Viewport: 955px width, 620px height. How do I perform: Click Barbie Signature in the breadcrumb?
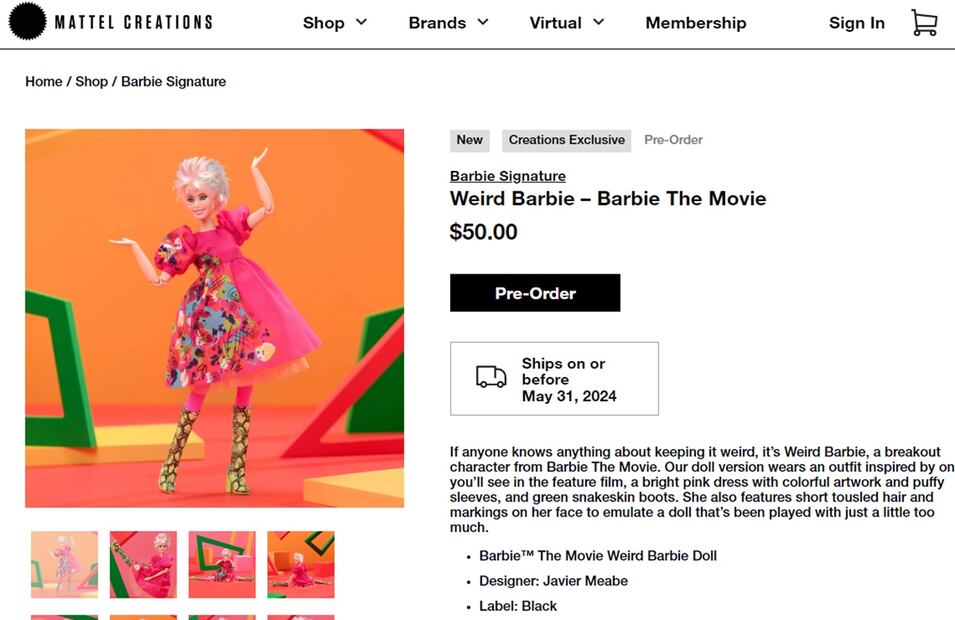coord(173,82)
